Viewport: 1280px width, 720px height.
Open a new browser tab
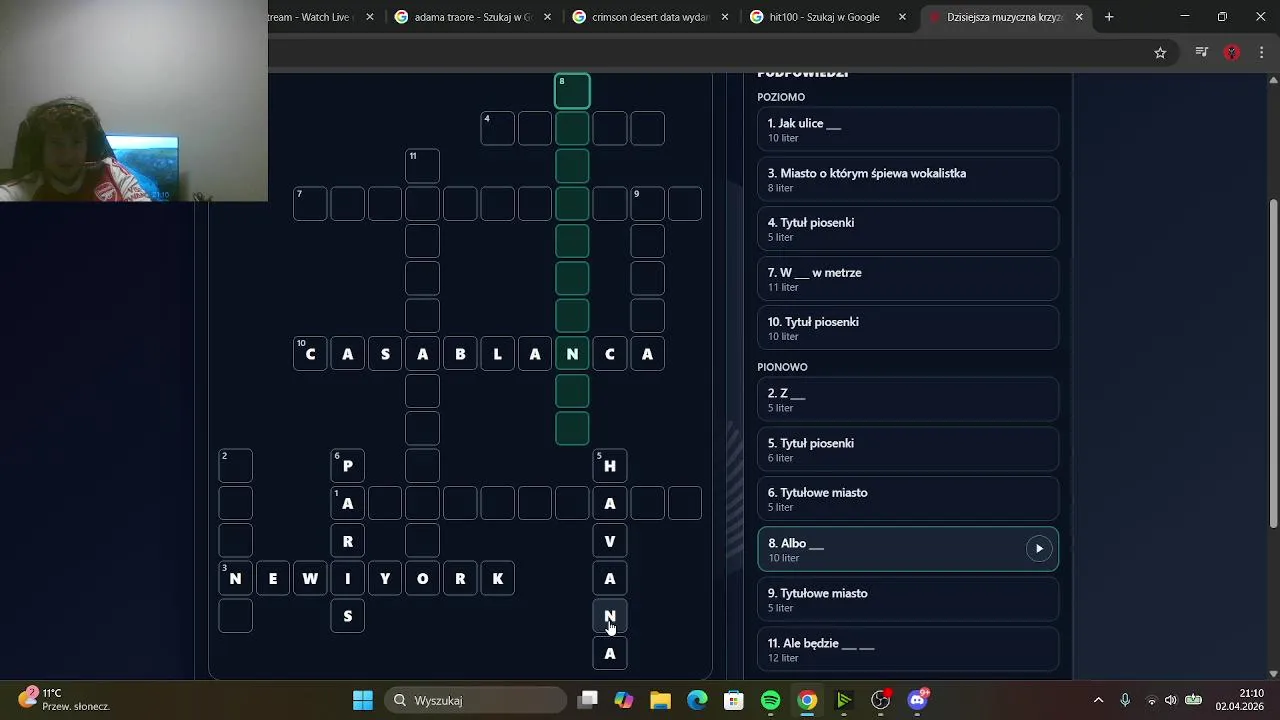(x=1109, y=17)
